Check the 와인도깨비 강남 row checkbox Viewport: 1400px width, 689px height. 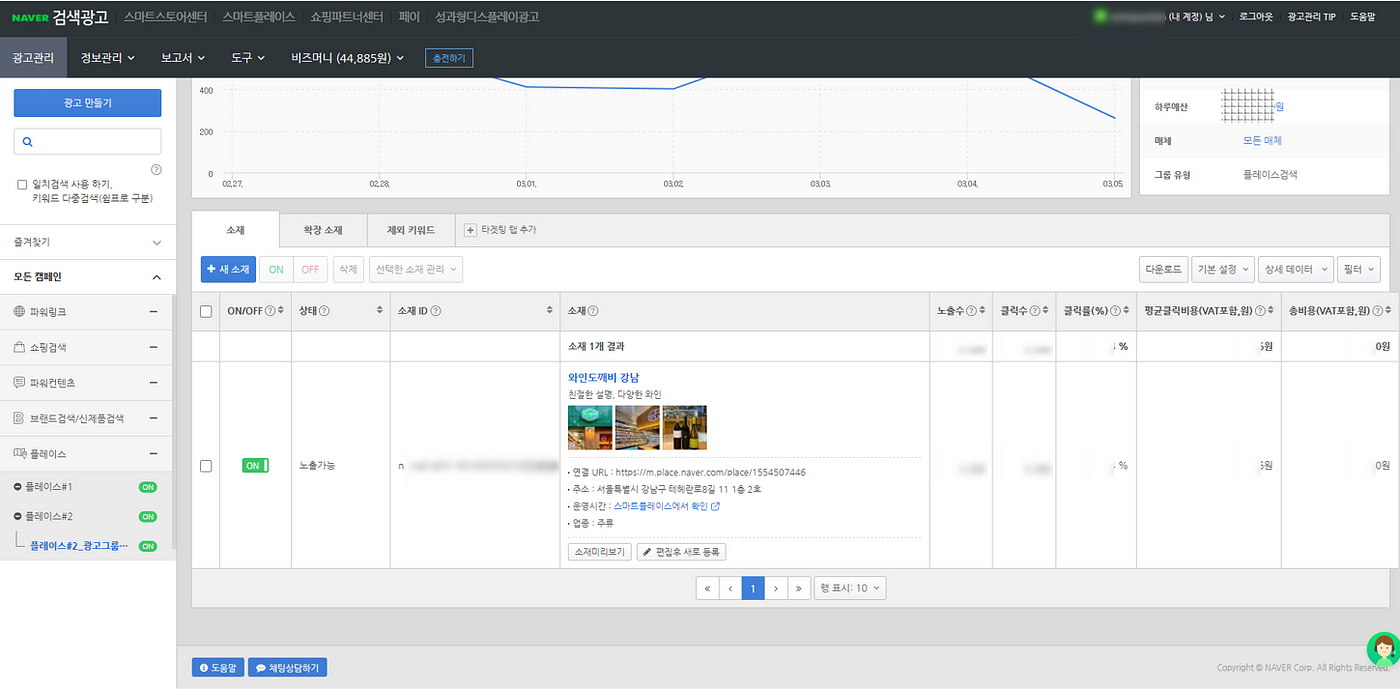point(206,466)
